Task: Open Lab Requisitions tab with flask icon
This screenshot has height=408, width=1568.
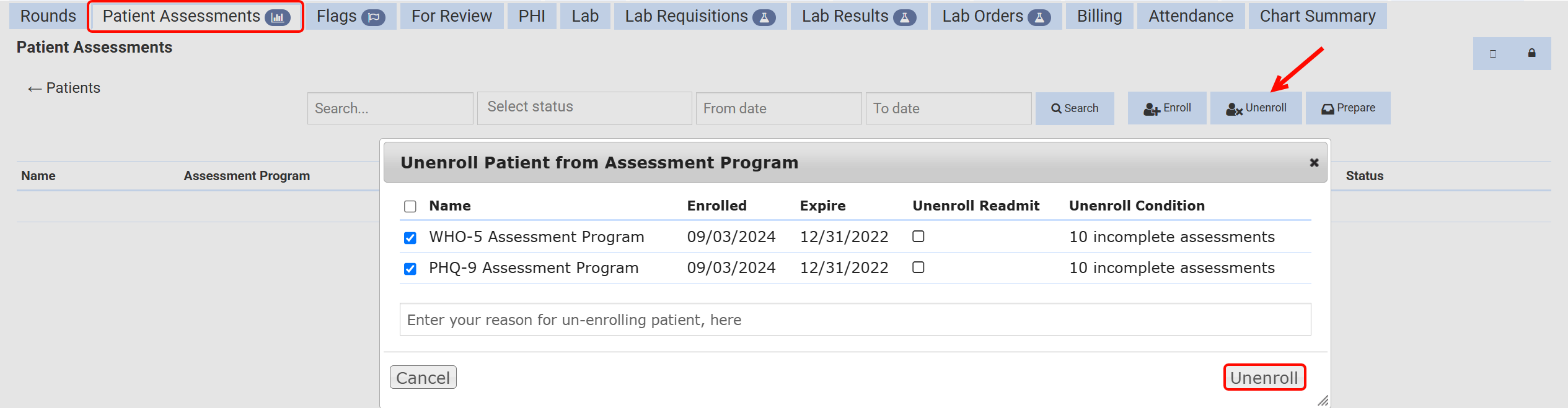Action: point(699,16)
